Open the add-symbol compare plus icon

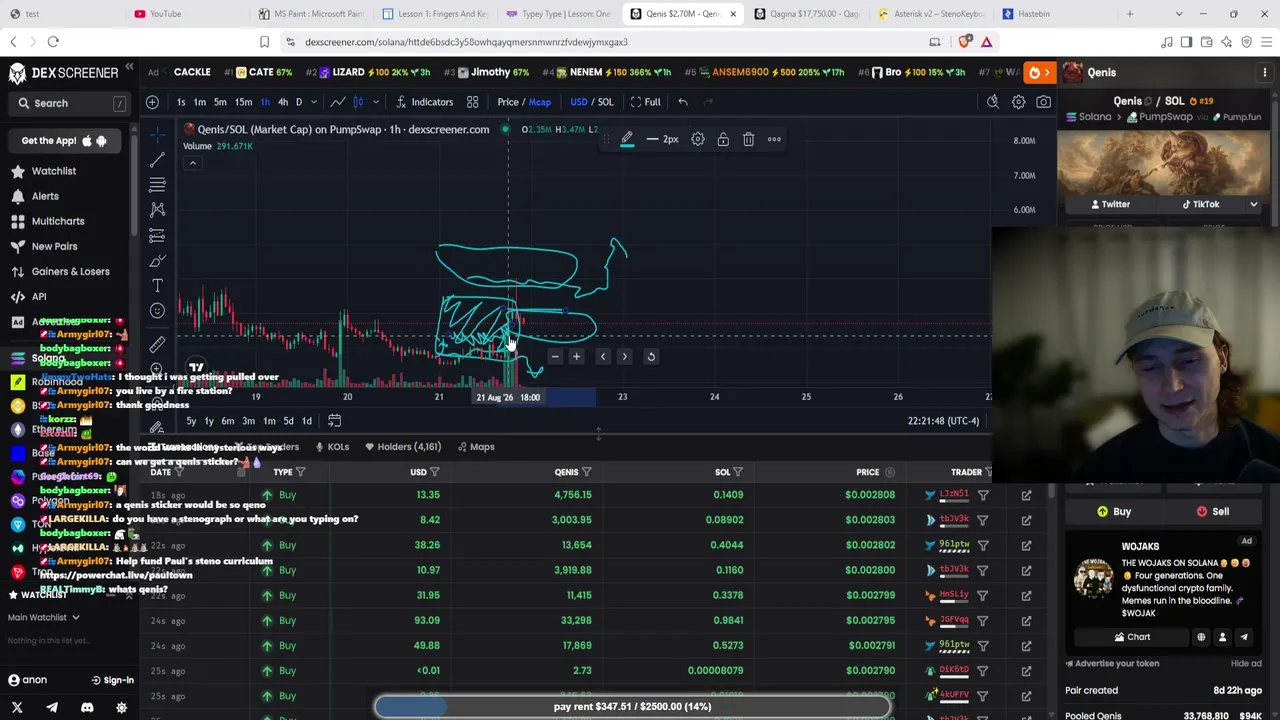click(152, 102)
